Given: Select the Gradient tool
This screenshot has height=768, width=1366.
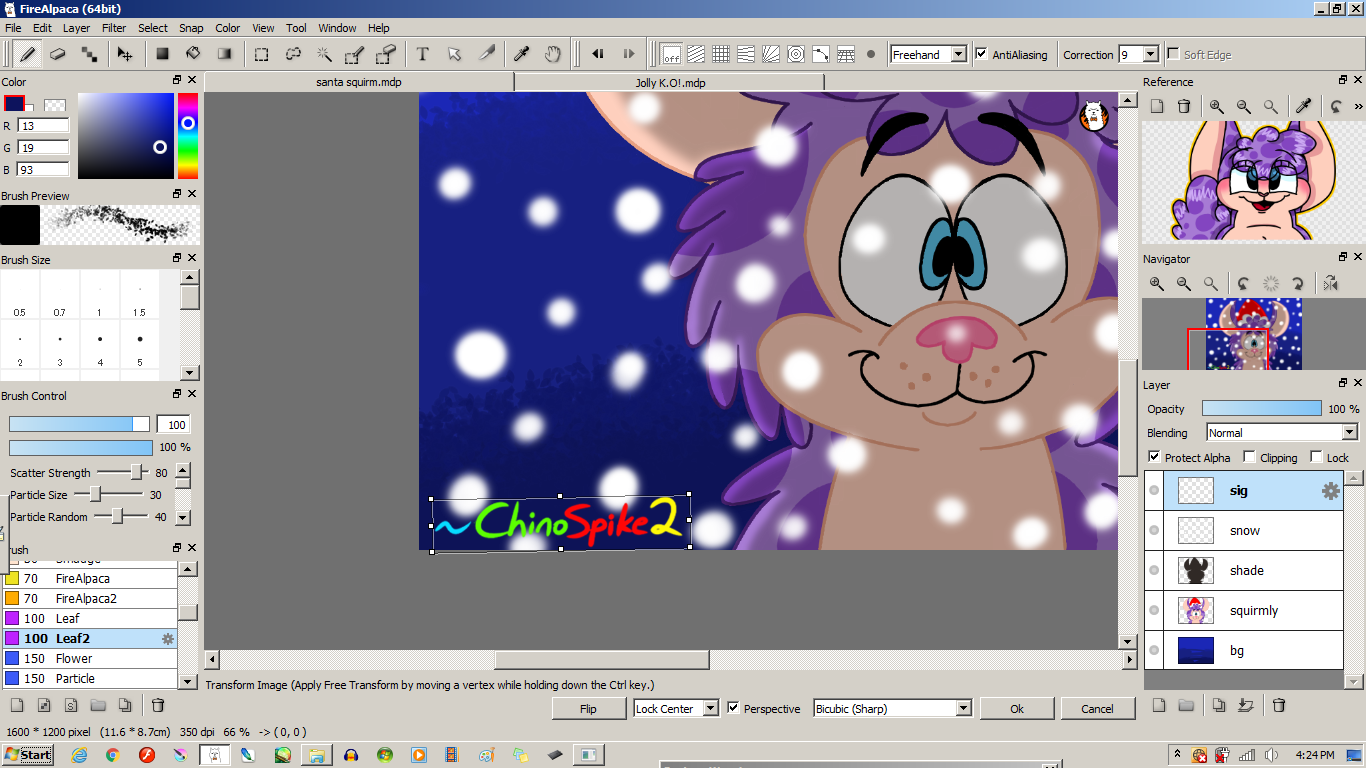Looking at the screenshot, I should tap(225, 54).
